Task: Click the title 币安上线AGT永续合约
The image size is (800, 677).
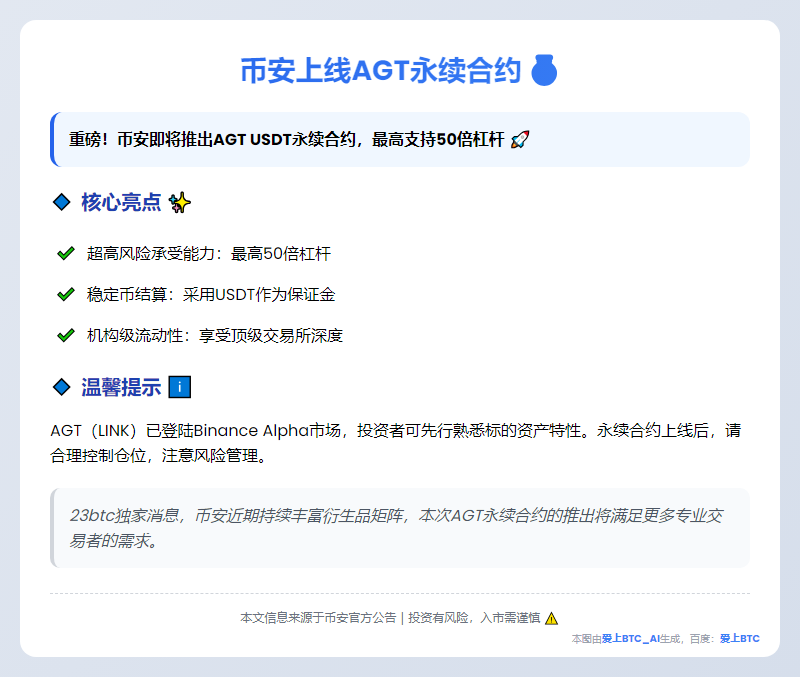Action: point(381,70)
